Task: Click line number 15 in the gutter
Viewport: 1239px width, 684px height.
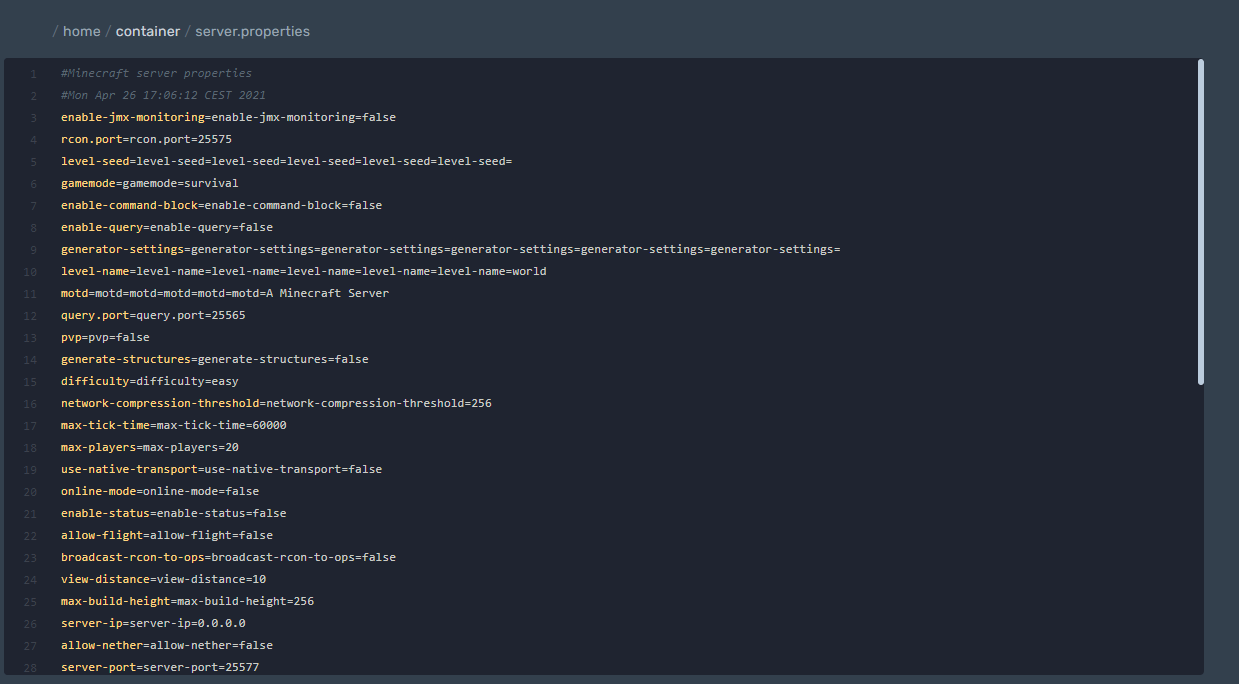Action: (31, 382)
